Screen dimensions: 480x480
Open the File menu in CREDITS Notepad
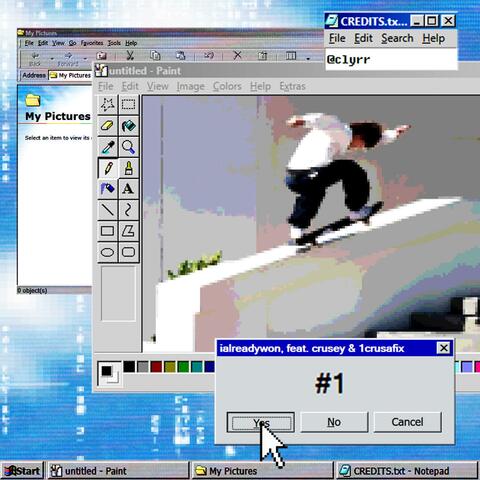[x=337, y=38]
